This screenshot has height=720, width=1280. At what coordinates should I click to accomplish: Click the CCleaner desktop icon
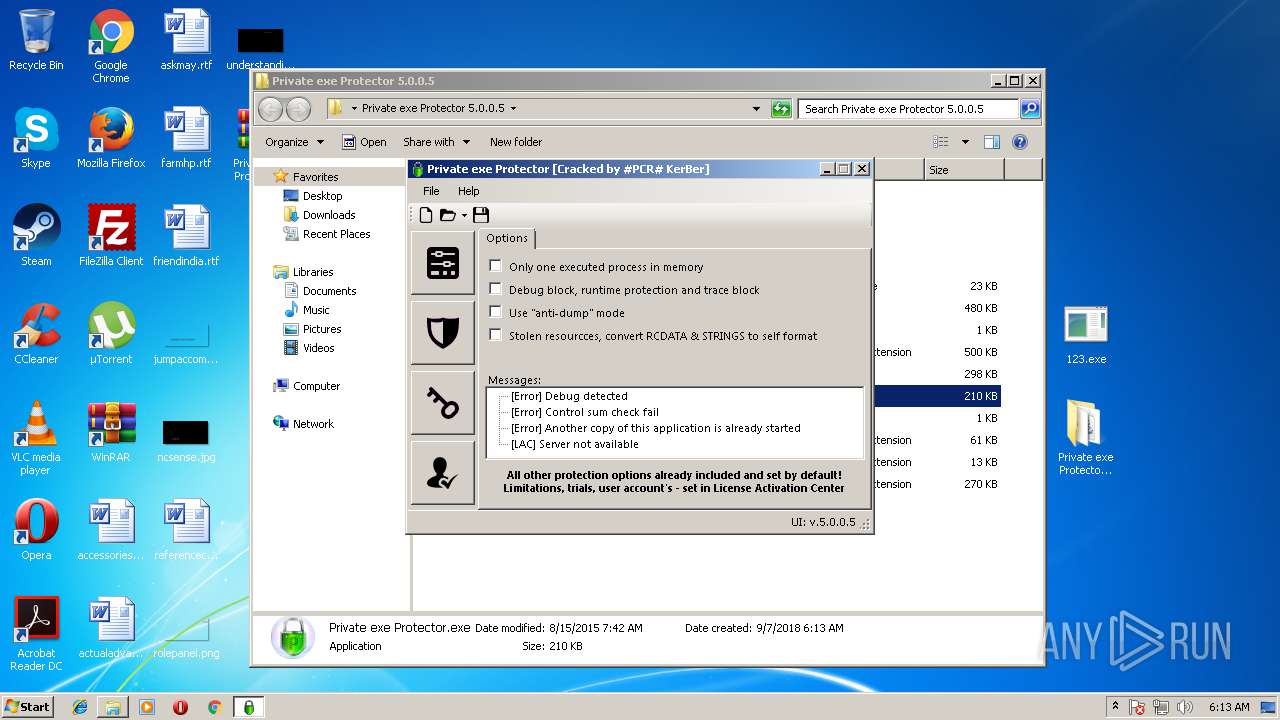coord(36,334)
